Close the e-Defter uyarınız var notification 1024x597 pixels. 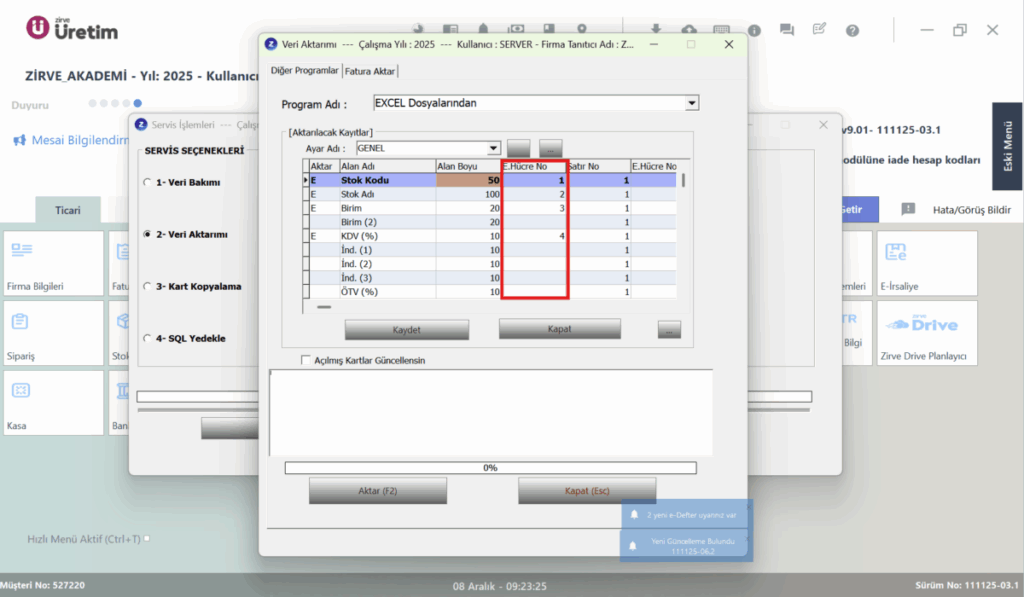(749, 507)
